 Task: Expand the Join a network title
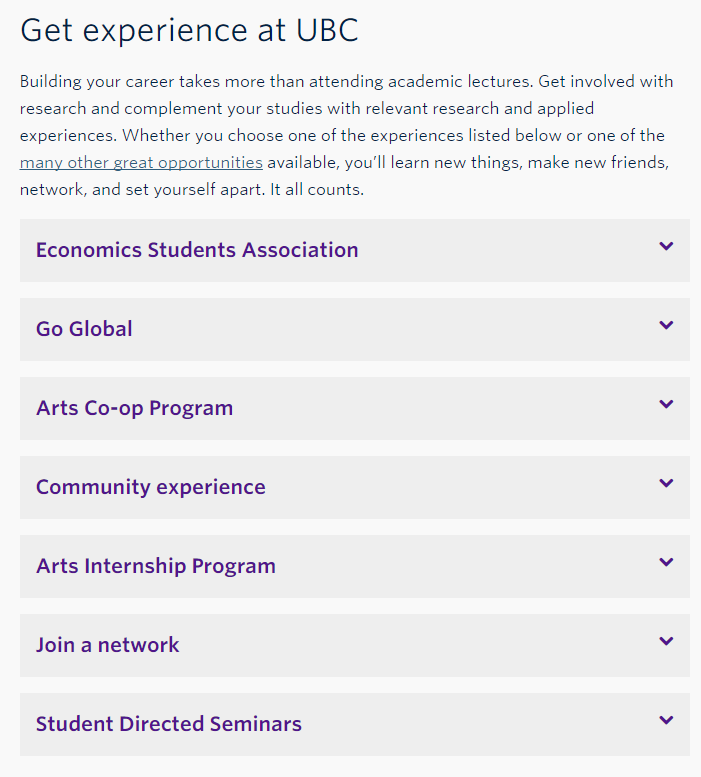tap(107, 645)
